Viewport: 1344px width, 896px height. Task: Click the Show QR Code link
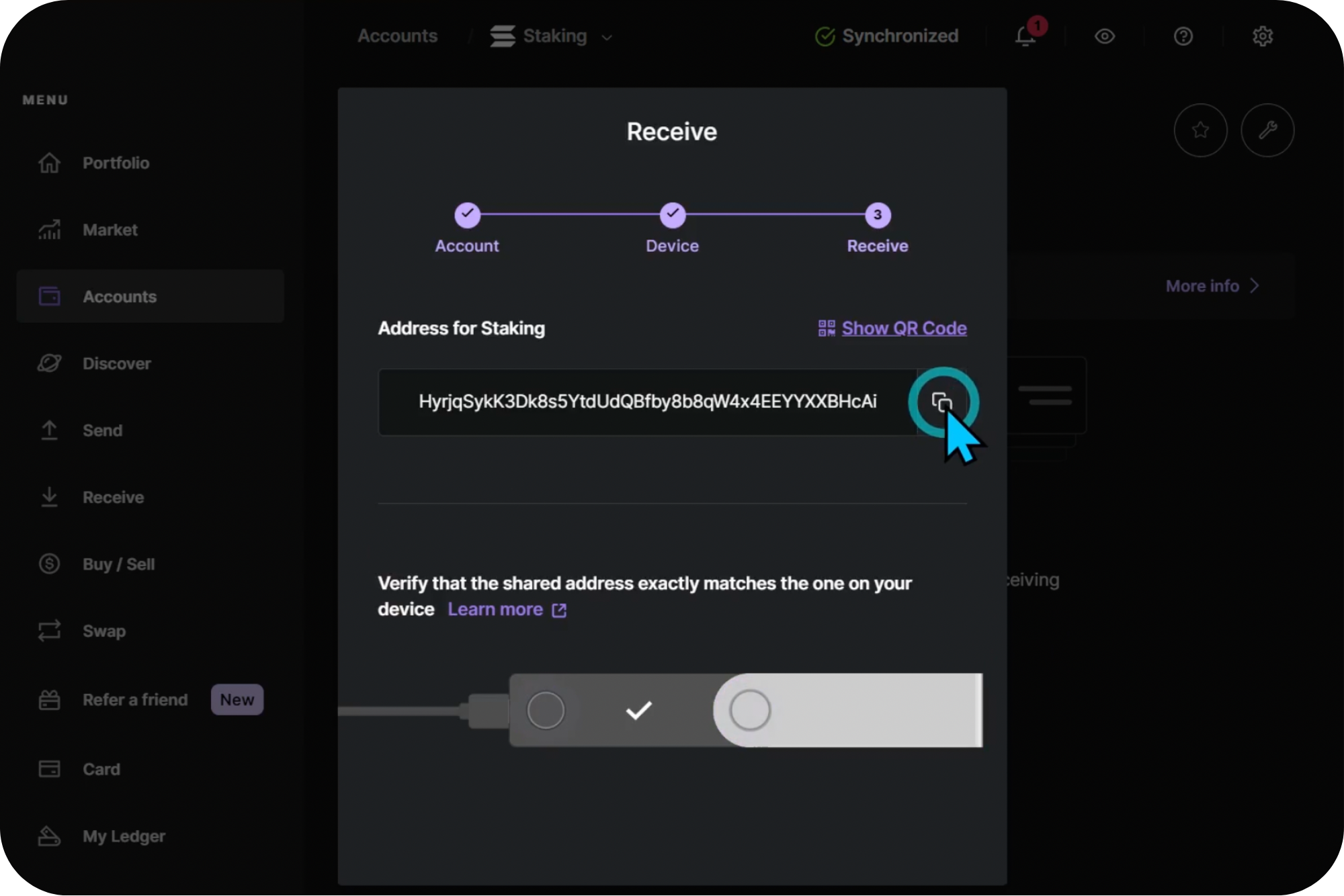pos(904,328)
